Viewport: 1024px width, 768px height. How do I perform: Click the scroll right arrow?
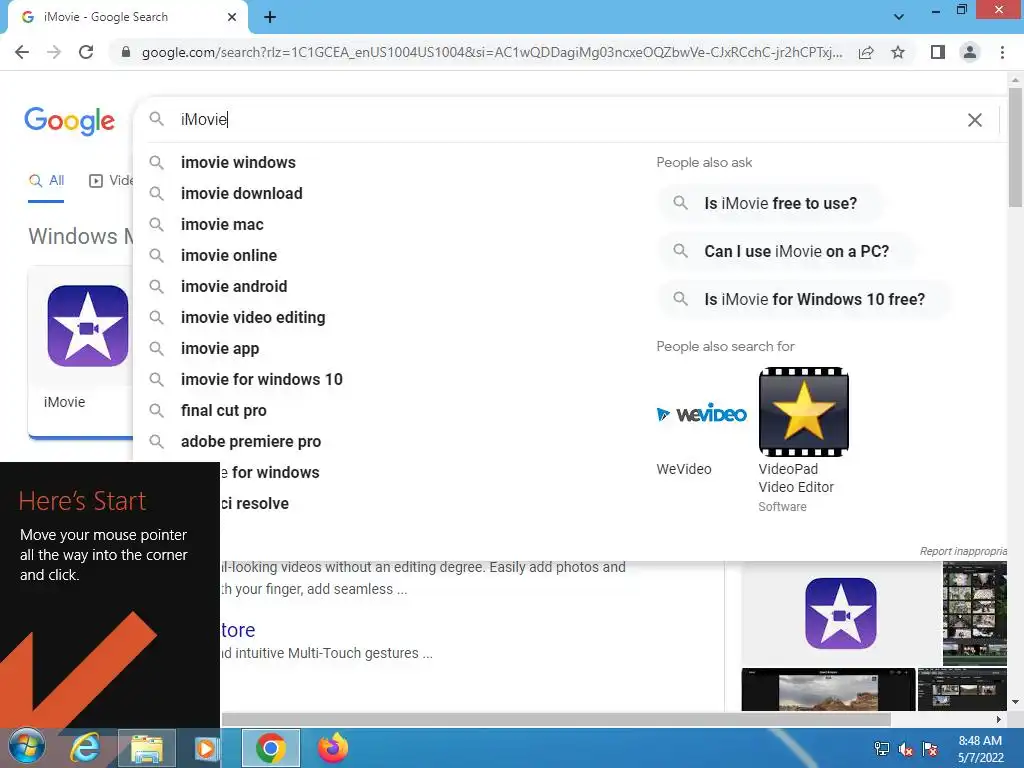999,719
